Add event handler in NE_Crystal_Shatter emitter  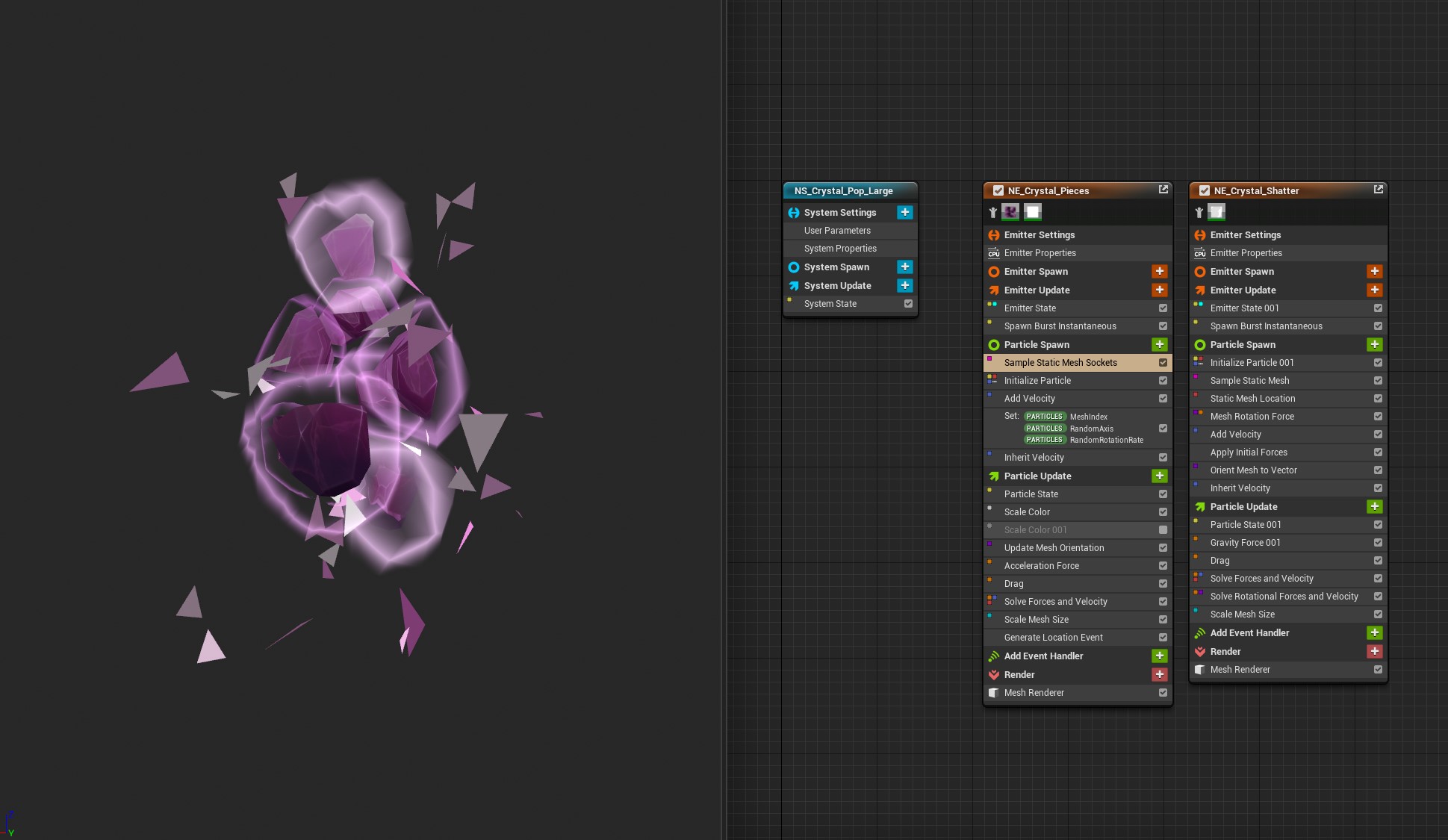(1374, 632)
